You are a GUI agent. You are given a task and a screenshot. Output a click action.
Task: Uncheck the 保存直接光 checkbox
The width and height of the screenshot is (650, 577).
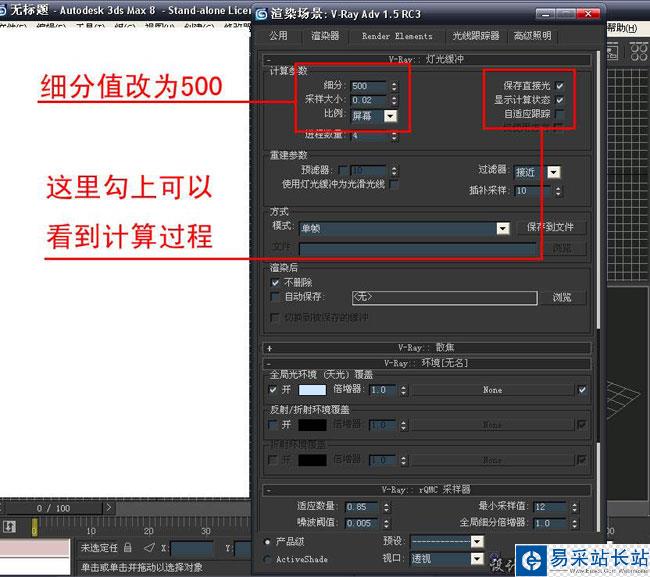click(560, 86)
